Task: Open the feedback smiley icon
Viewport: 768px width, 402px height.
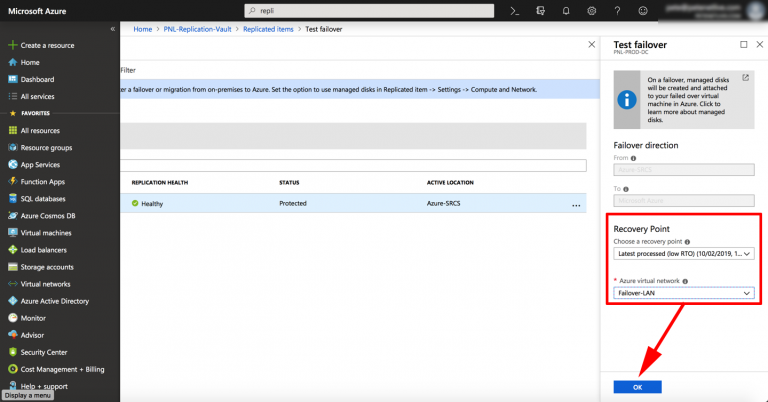Action: coord(643,11)
